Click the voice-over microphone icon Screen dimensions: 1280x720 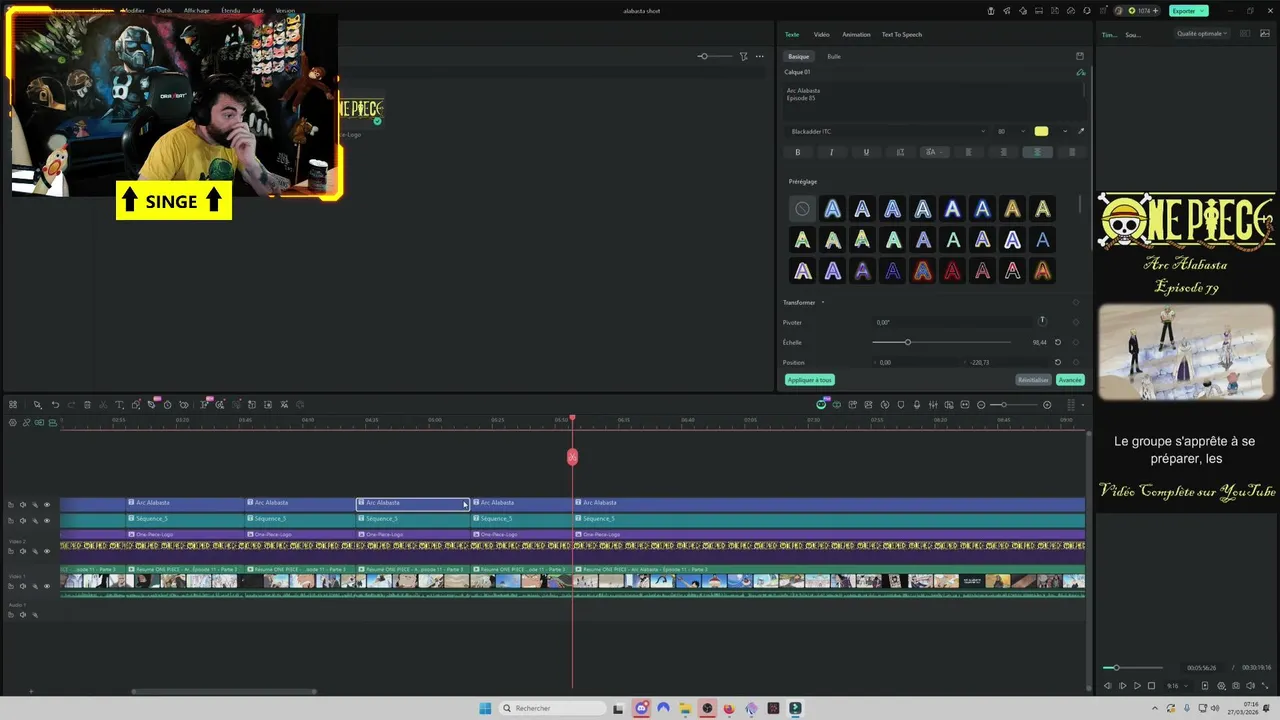[917, 405]
